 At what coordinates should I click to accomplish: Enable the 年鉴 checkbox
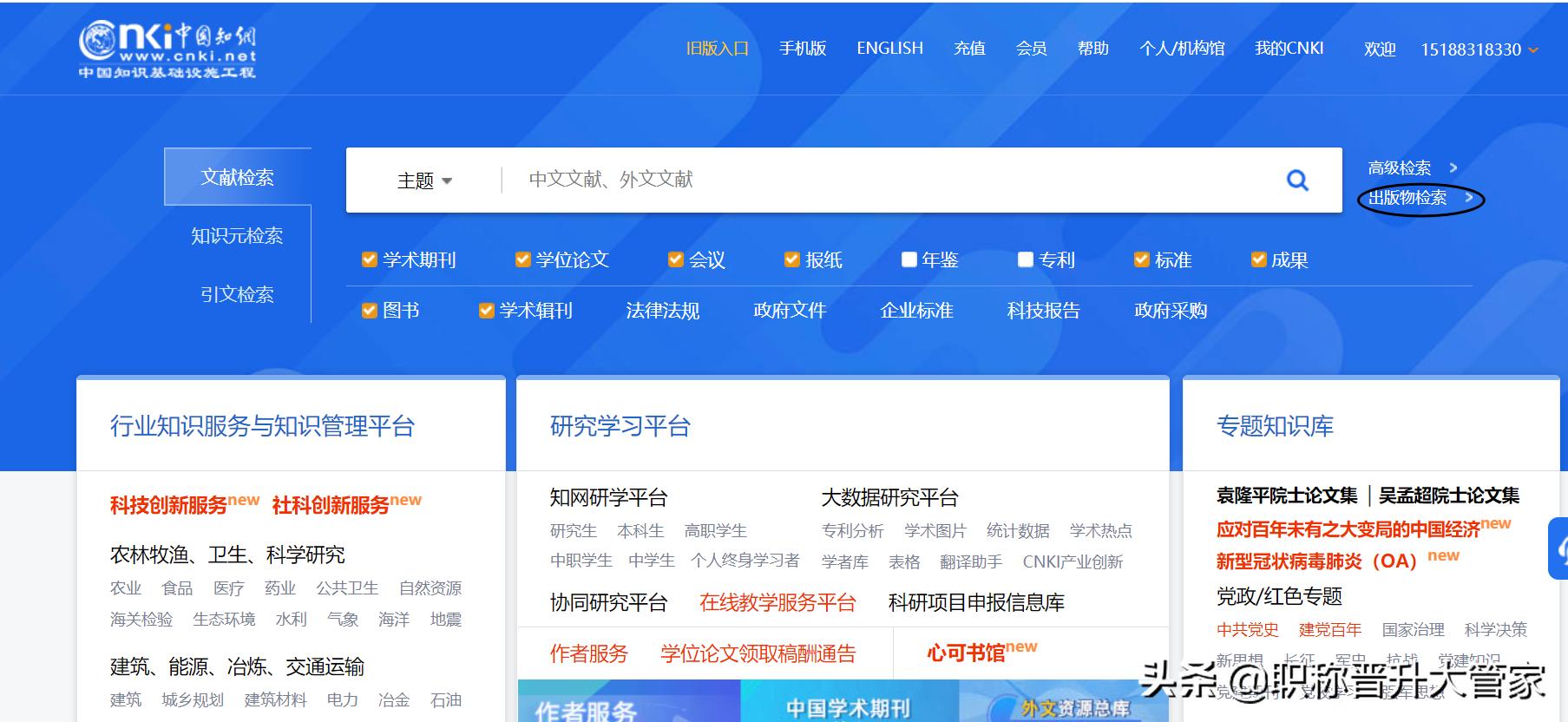click(909, 259)
